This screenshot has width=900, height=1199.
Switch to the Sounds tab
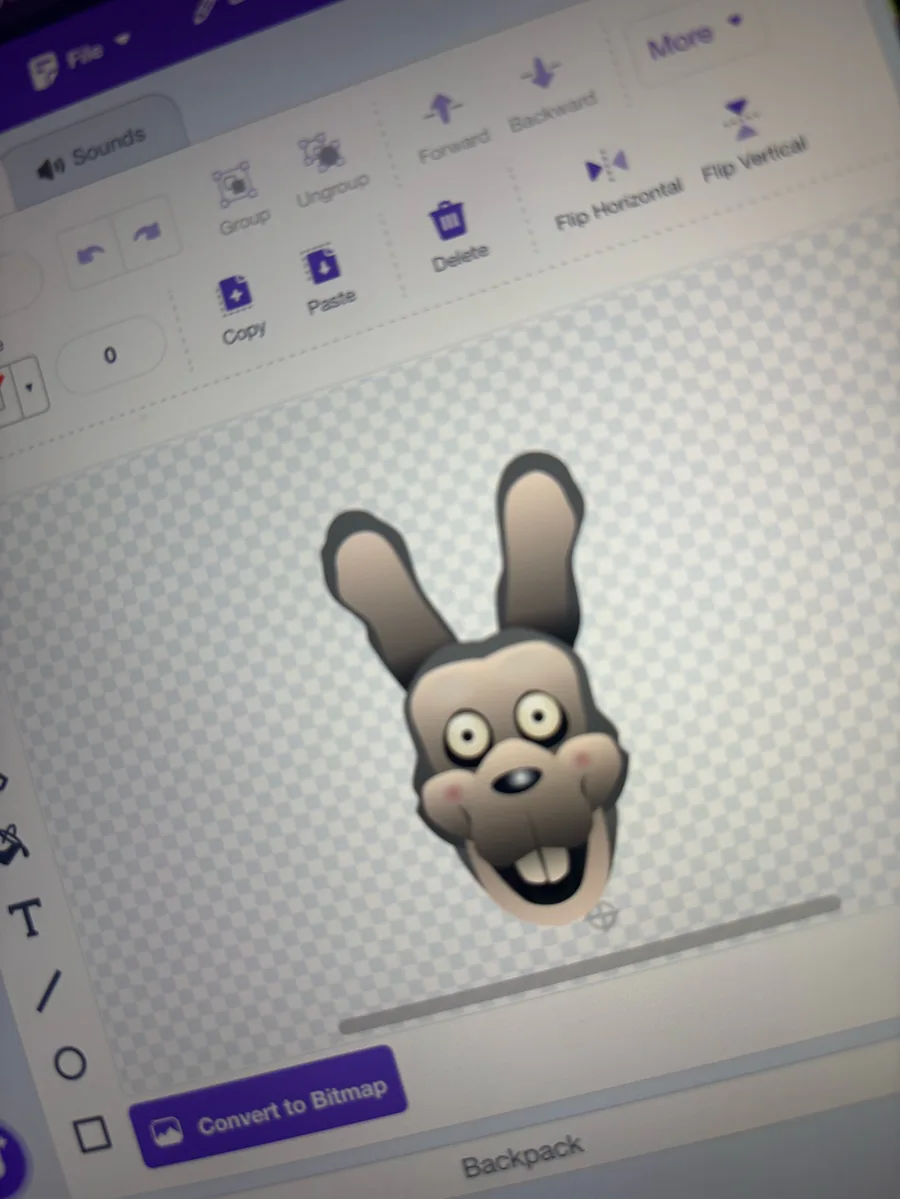[x=90, y=154]
